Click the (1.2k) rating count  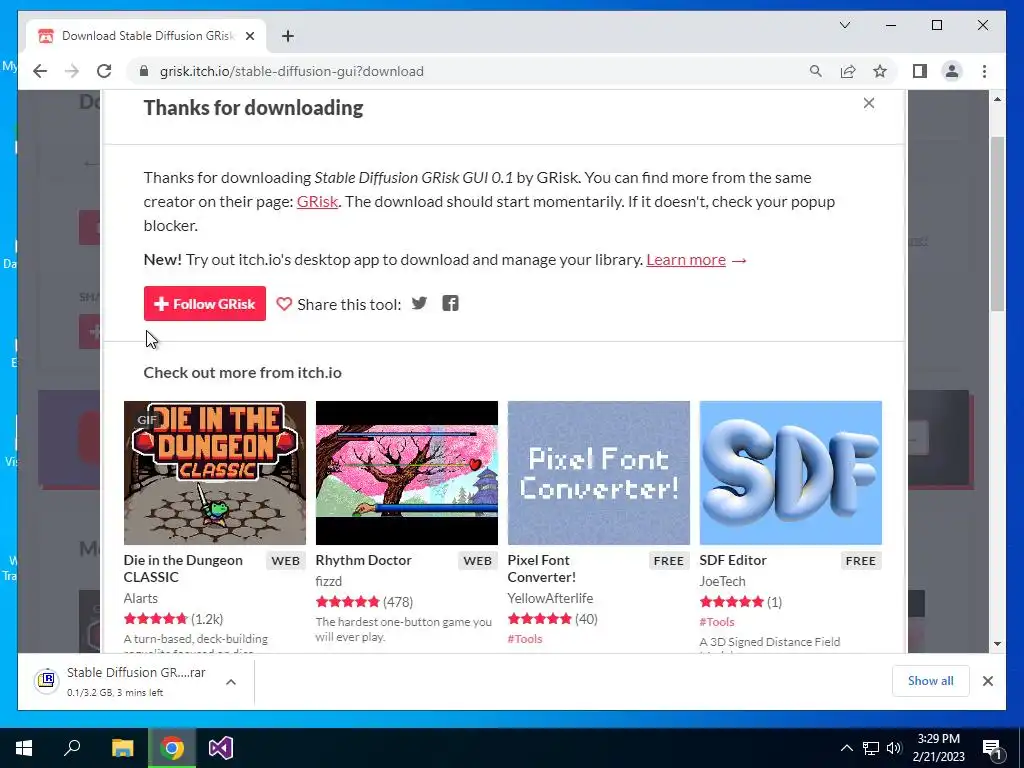click(207, 619)
